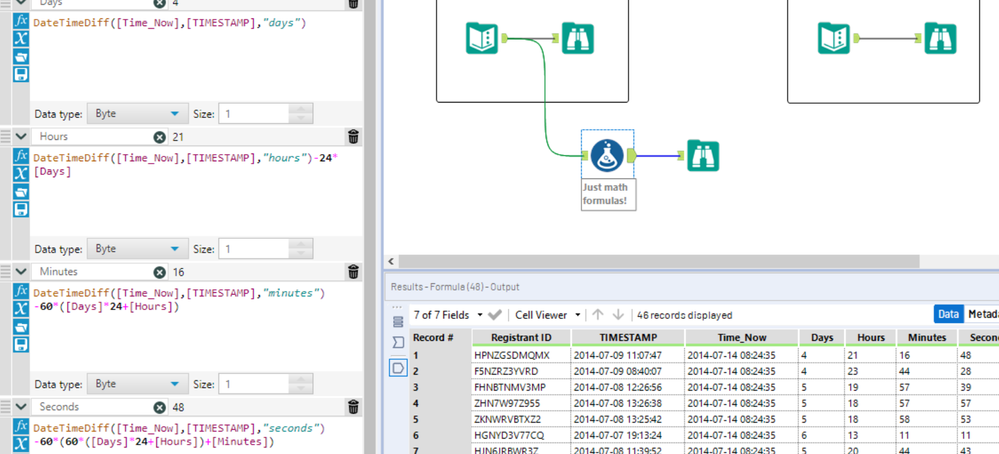Viewport: 999px width, 454px height.
Task: Delete the Hours expression with trash icon
Action: [x=354, y=136]
